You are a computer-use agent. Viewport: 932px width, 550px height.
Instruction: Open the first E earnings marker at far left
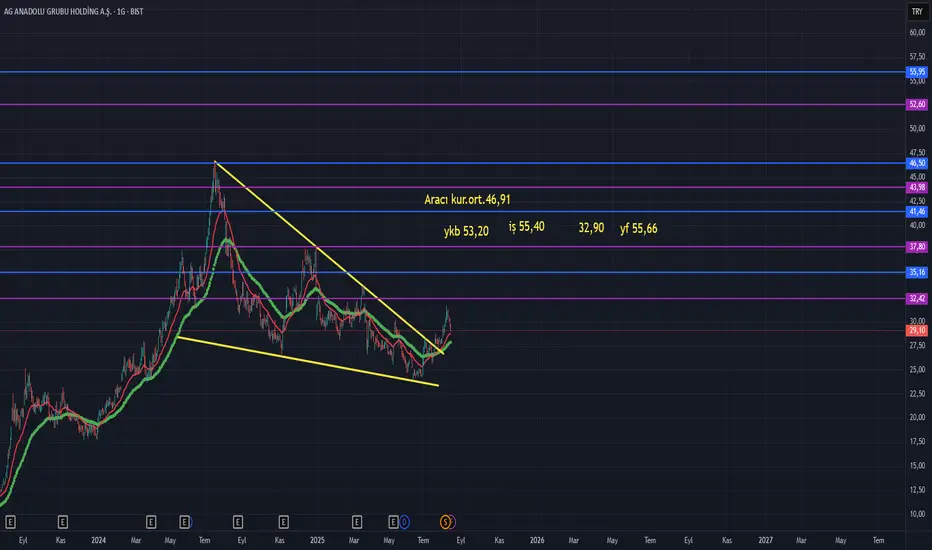10,522
